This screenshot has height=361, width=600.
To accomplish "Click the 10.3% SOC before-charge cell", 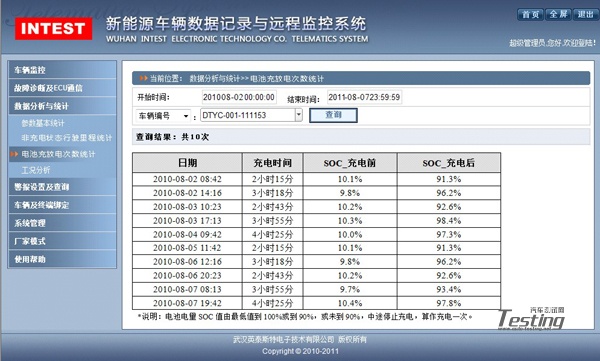I will pos(350,221).
